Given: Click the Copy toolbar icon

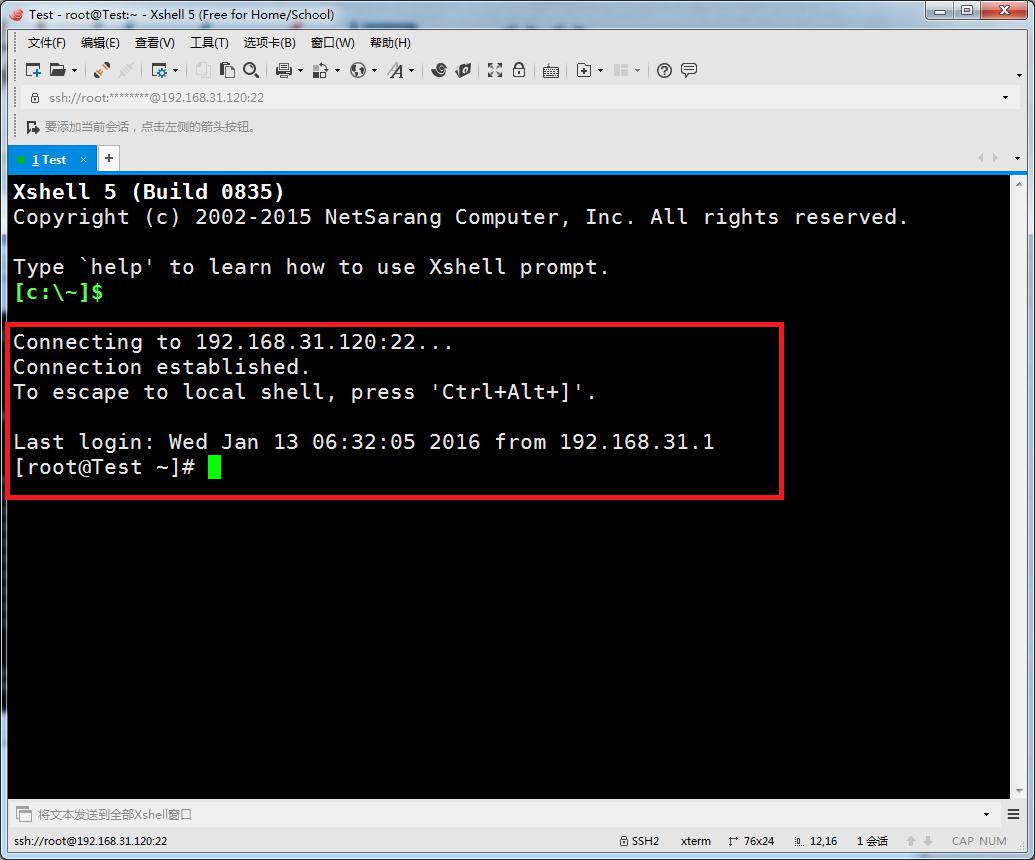Looking at the screenshot, I should 203,70.
